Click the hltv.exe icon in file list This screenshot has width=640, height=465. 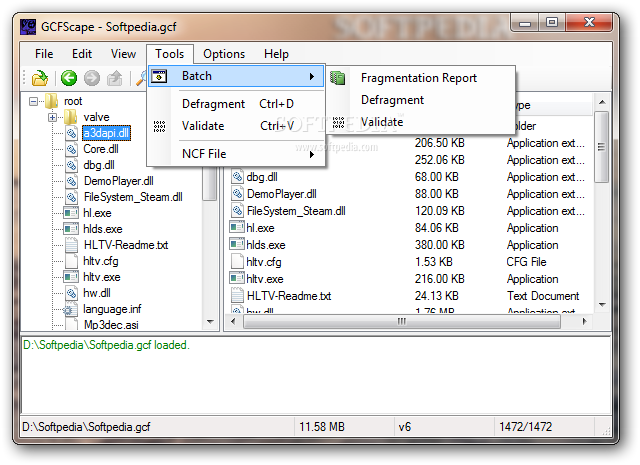[x=237, y=278]
